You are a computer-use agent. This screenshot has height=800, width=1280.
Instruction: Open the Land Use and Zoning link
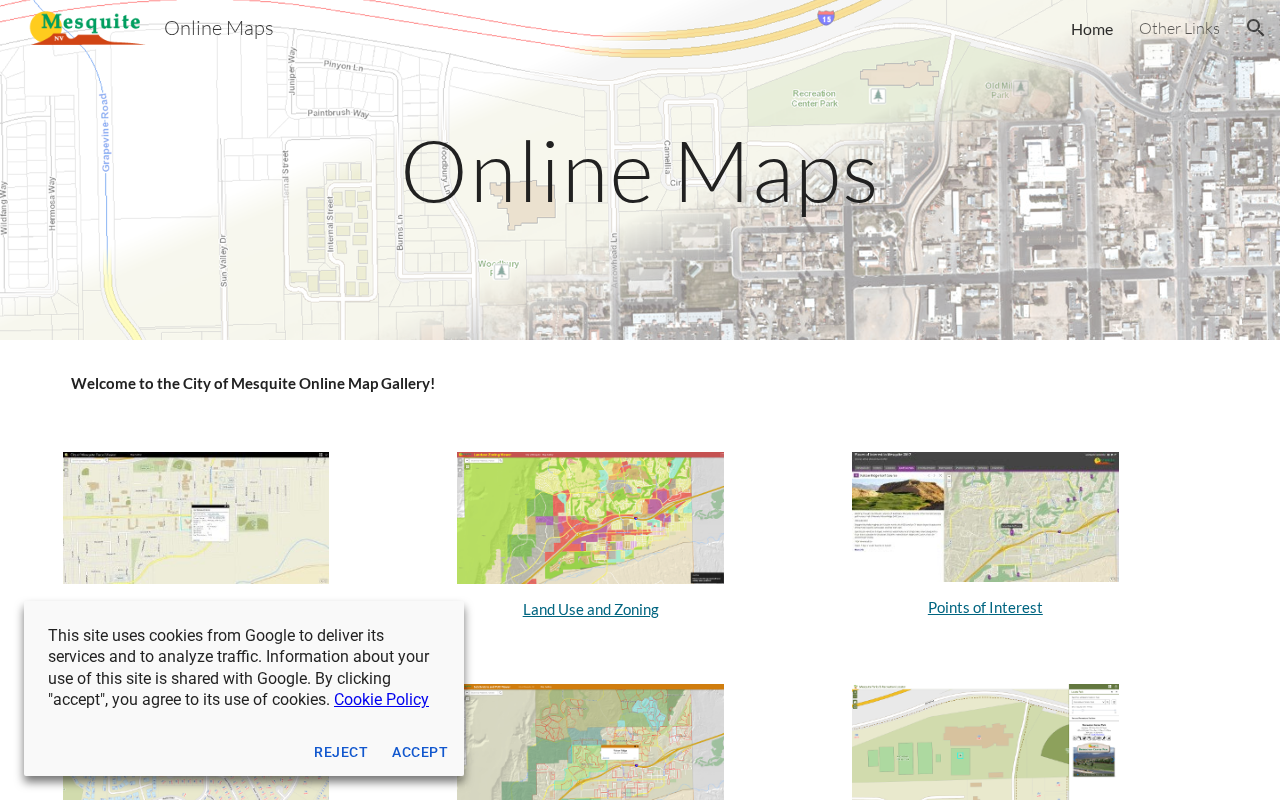point(590,609)
